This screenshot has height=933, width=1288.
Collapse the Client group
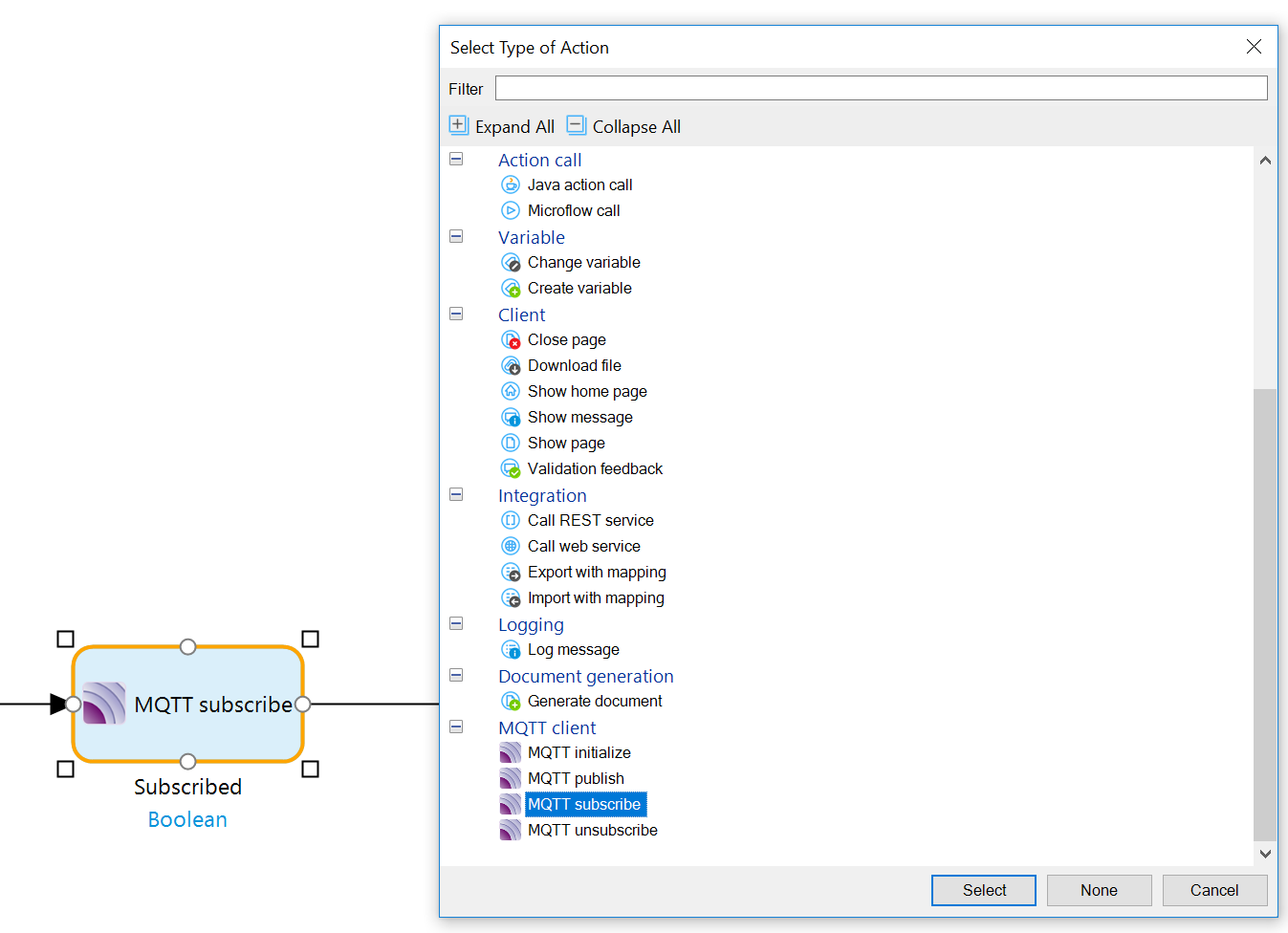pos(456,314)
